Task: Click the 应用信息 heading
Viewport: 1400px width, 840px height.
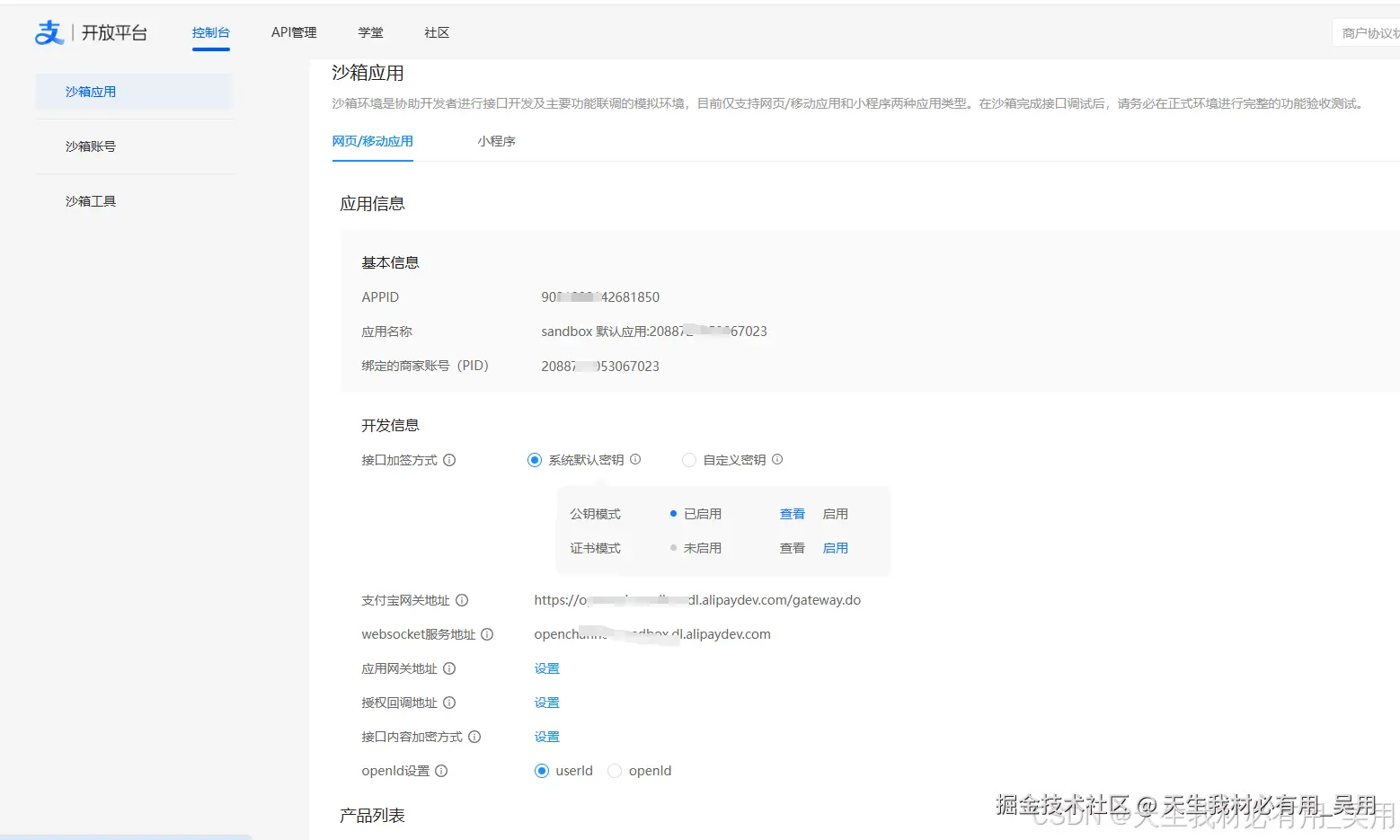Action: [372, 204]
